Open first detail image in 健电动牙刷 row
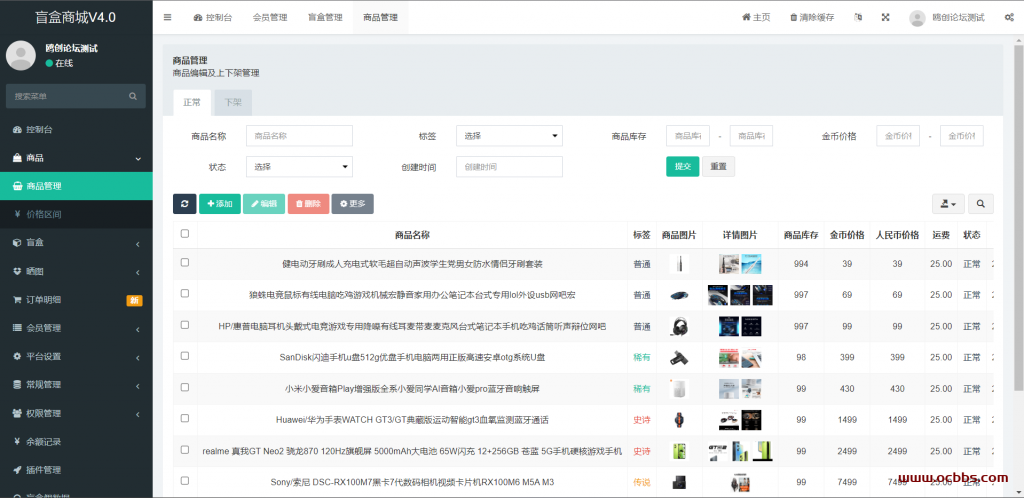This screenshot has height=498, width=1024. [x=729, y=264]
